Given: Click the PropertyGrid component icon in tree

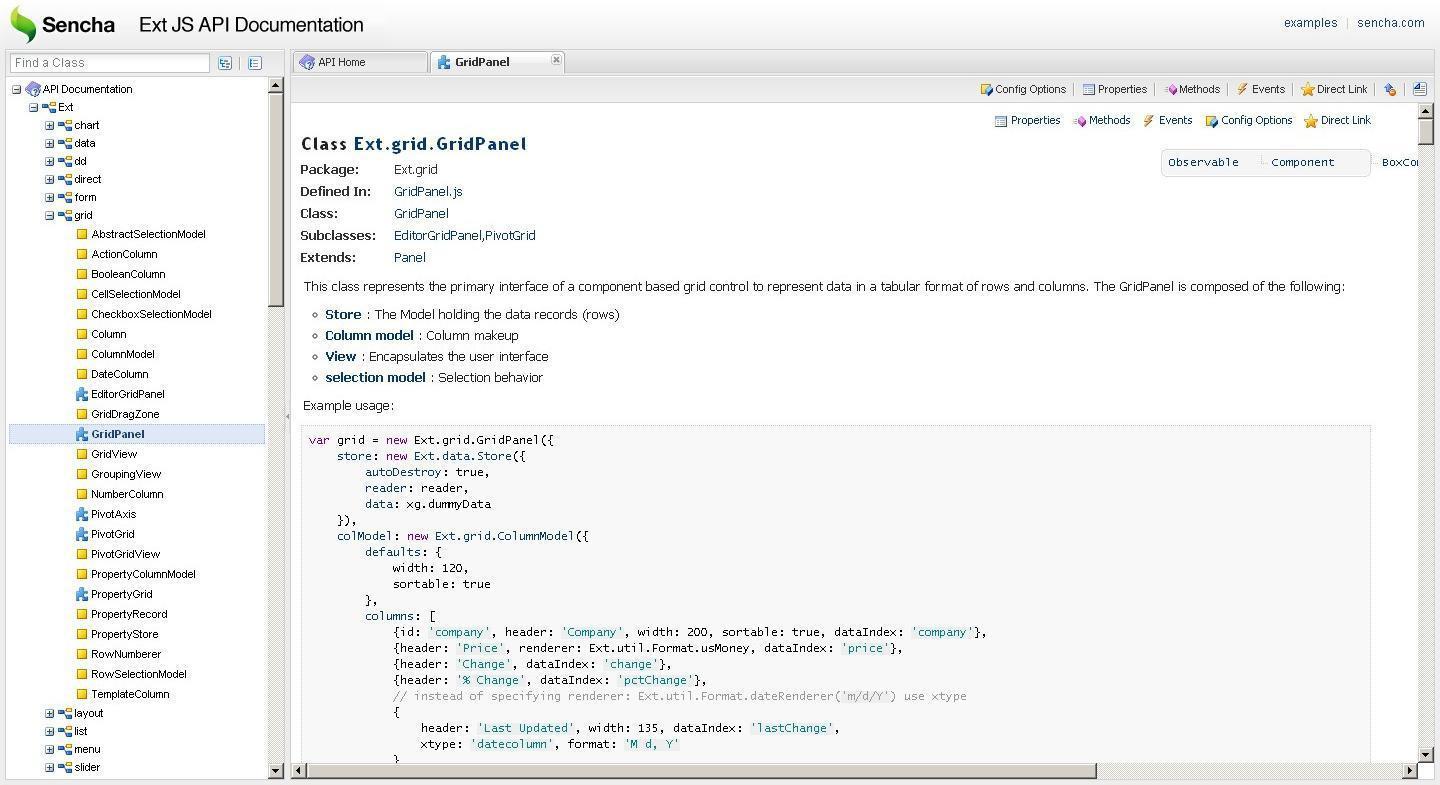Looking at the screenshot, I should (82, 594).
